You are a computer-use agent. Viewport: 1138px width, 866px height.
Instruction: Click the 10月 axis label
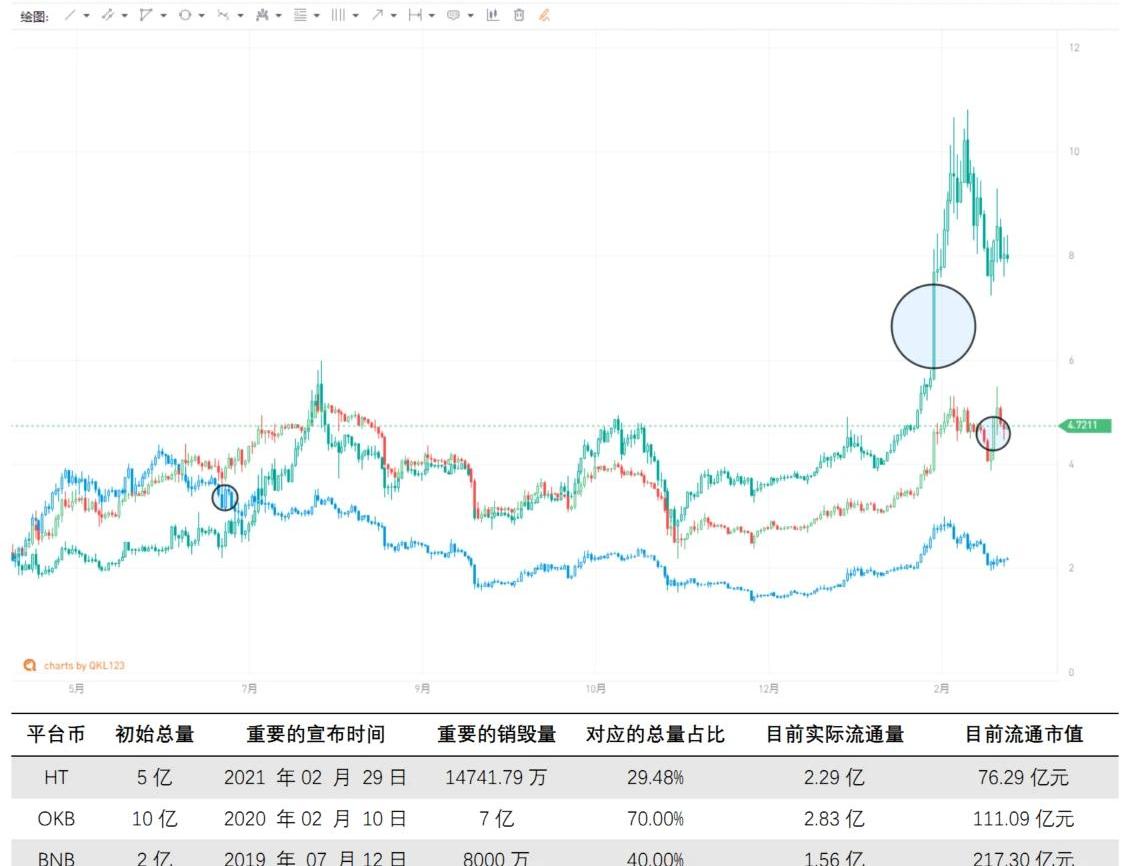(596, 688)
